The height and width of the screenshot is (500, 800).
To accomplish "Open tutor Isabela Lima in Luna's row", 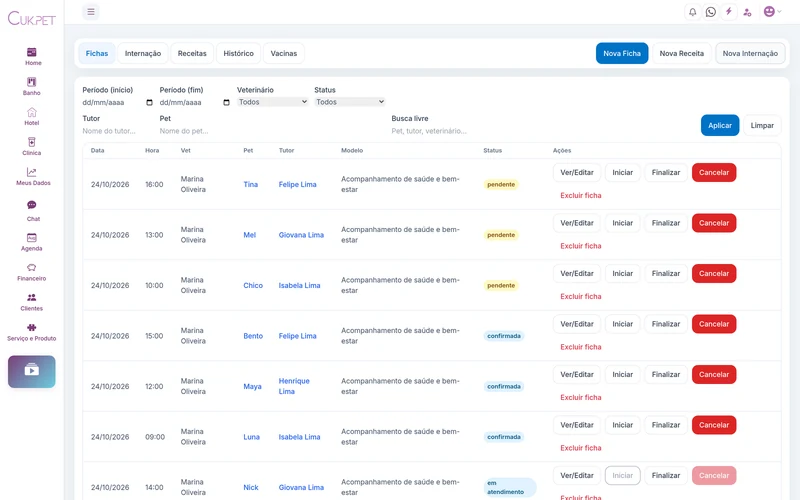I will pos(299,437).
